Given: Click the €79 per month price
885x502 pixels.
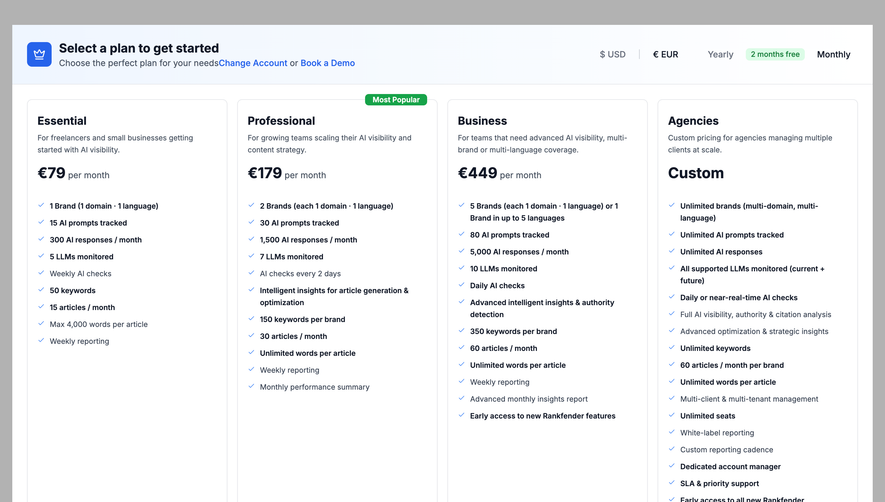Looking at the screenshot, I should (73, 173).
